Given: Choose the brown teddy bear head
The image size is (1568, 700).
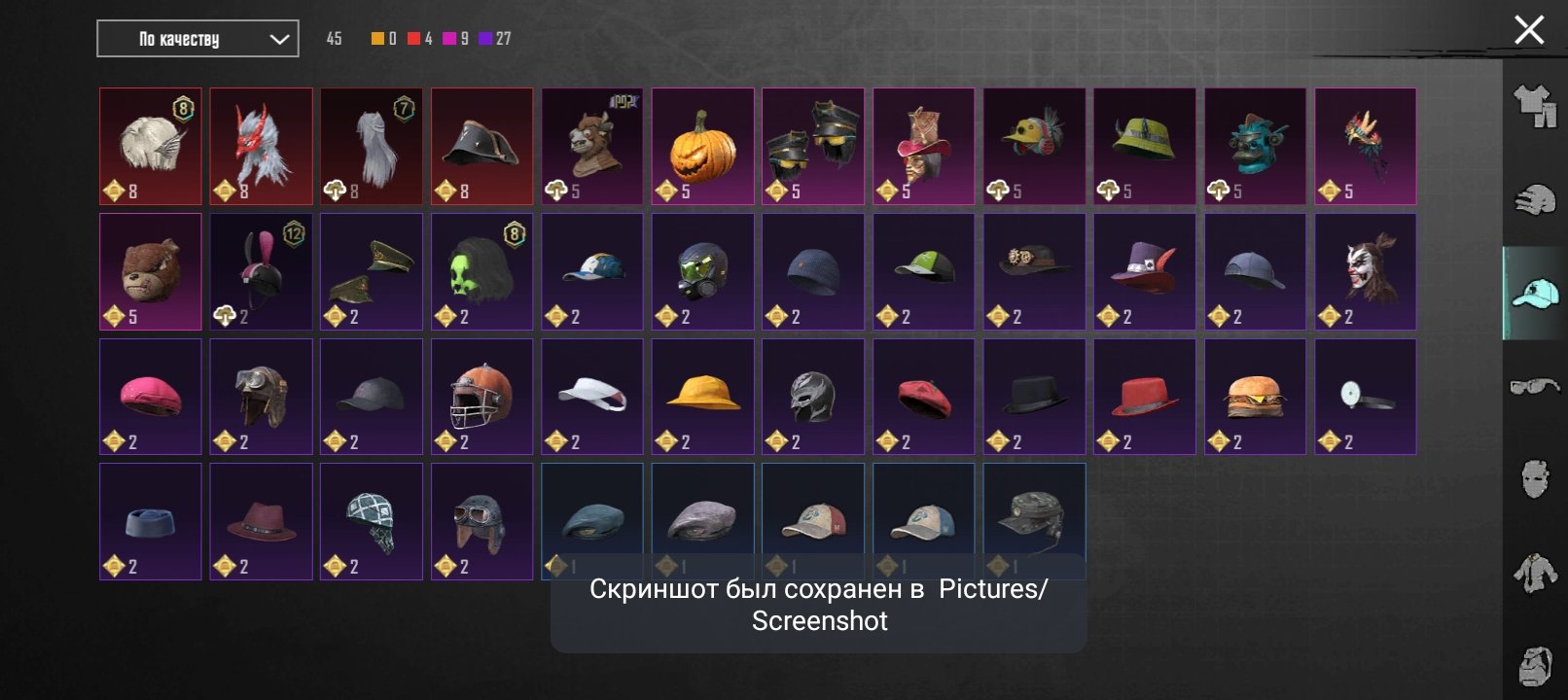Looking at the screenshot, I should point(151,271).
